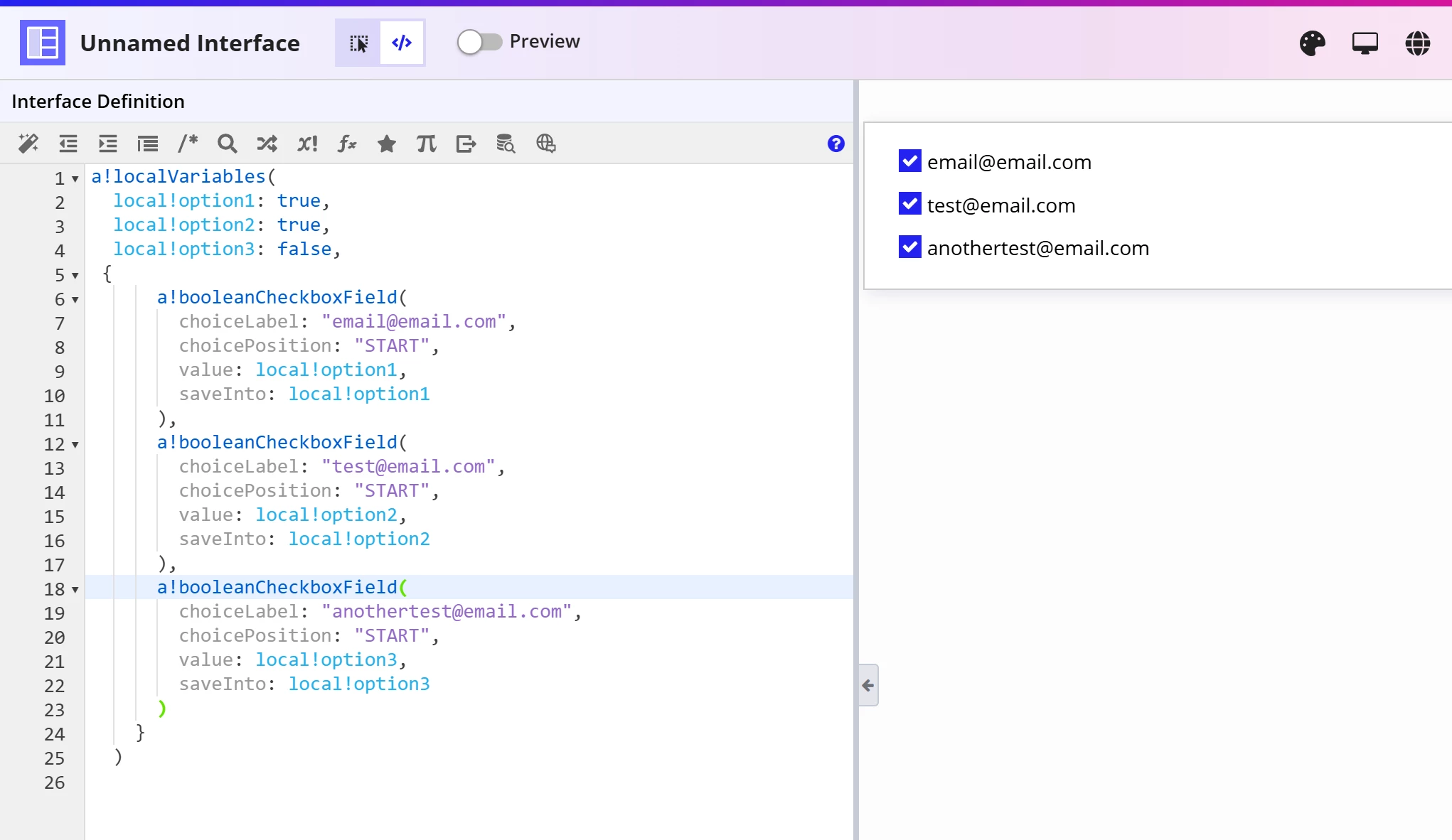1452x840 pixels.
Task: Open the desktop device preview selector
Action: tap(1365, 43)
